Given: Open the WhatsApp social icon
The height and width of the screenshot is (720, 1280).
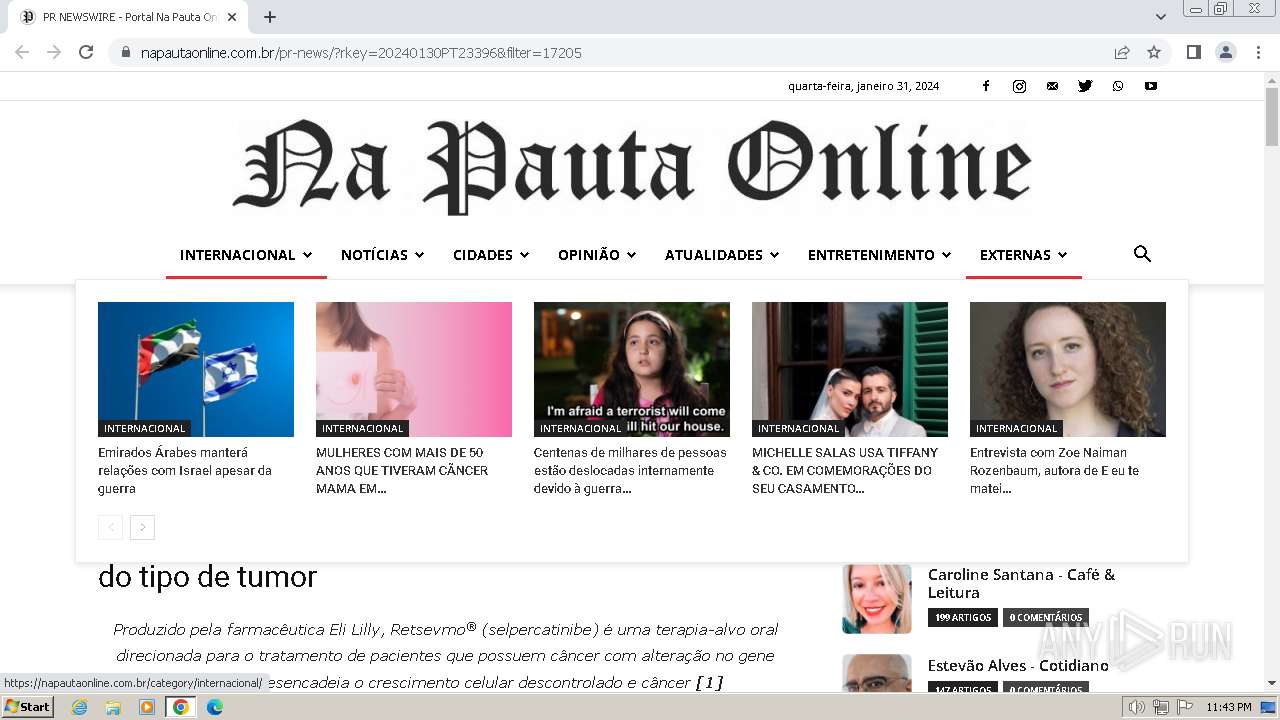Looking at the screenshot, I should coord(1118,86).
